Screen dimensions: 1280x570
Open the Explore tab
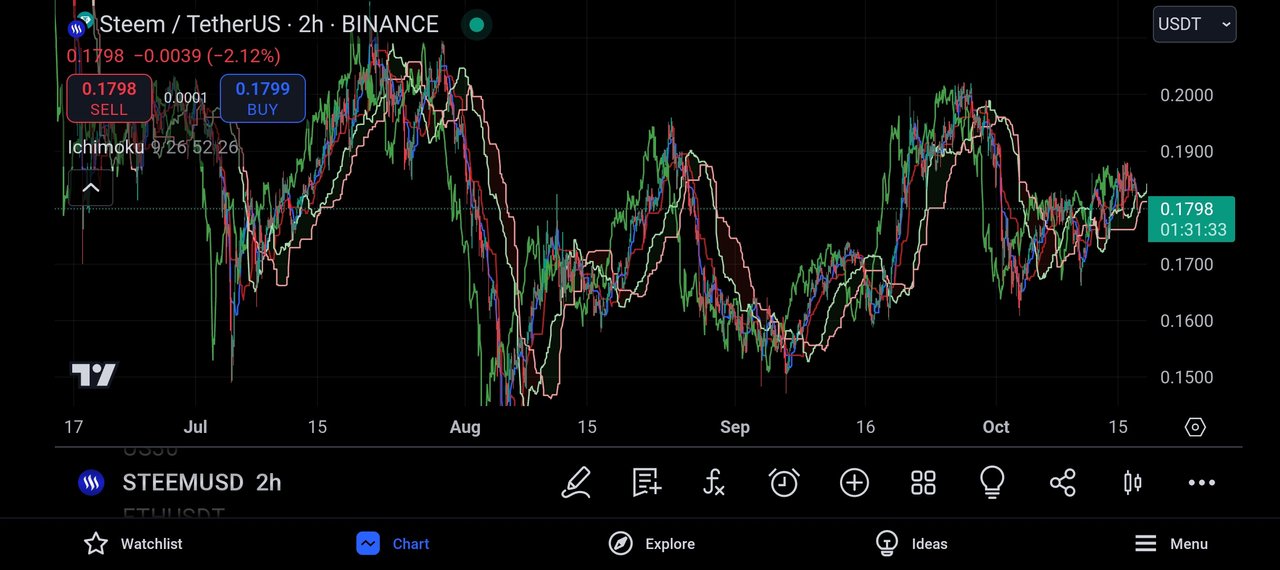(652, 544)
